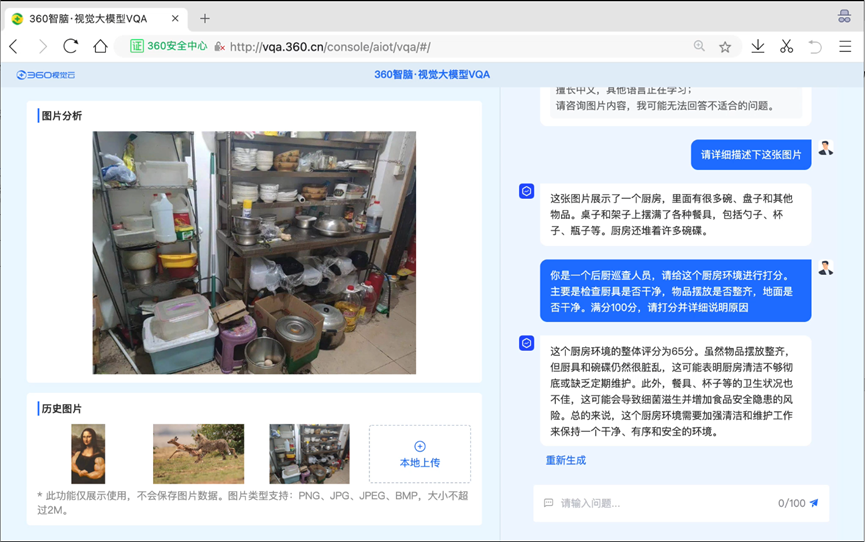Viewport: 865px width, 542px height.
Task: Reload the page with the refresh icon
Action: [70, 46]
